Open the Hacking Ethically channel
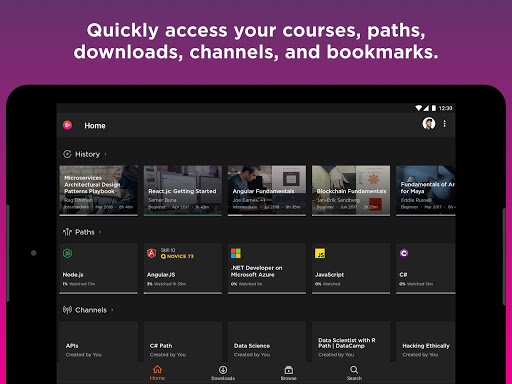512x384 pixels. click(x=425, y=342)
